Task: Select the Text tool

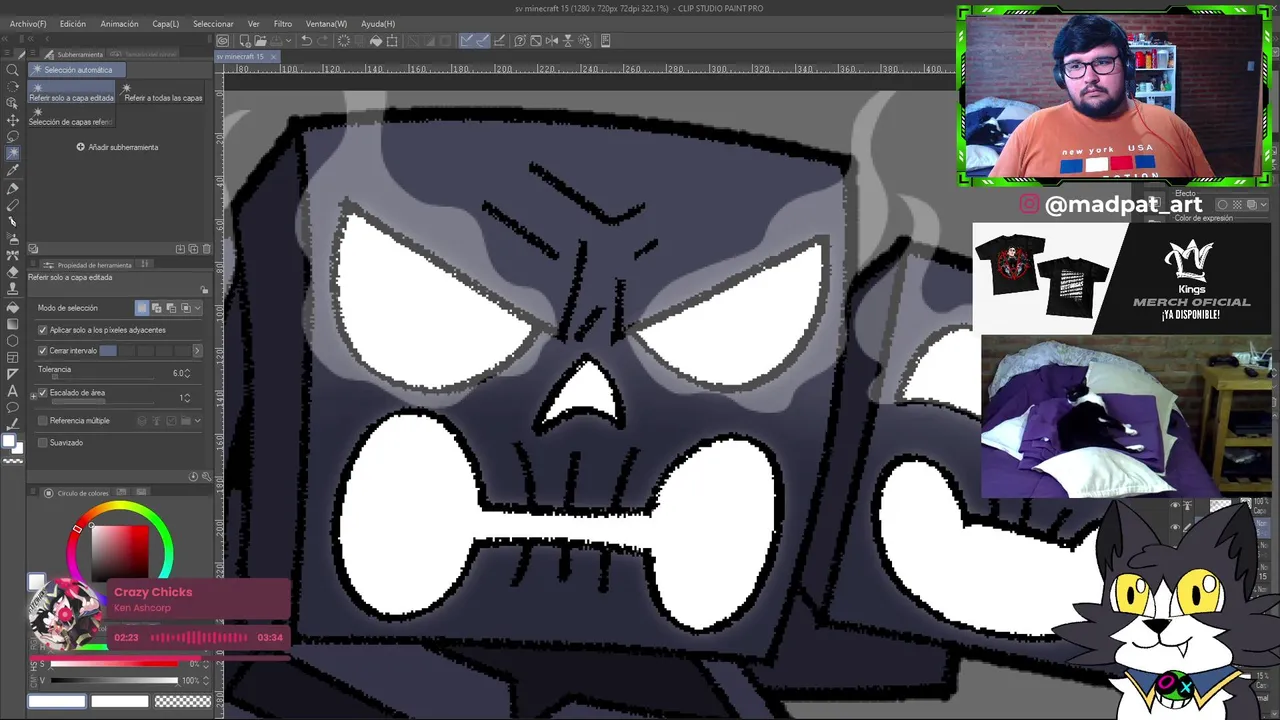Action: click(x=13, y=391)
